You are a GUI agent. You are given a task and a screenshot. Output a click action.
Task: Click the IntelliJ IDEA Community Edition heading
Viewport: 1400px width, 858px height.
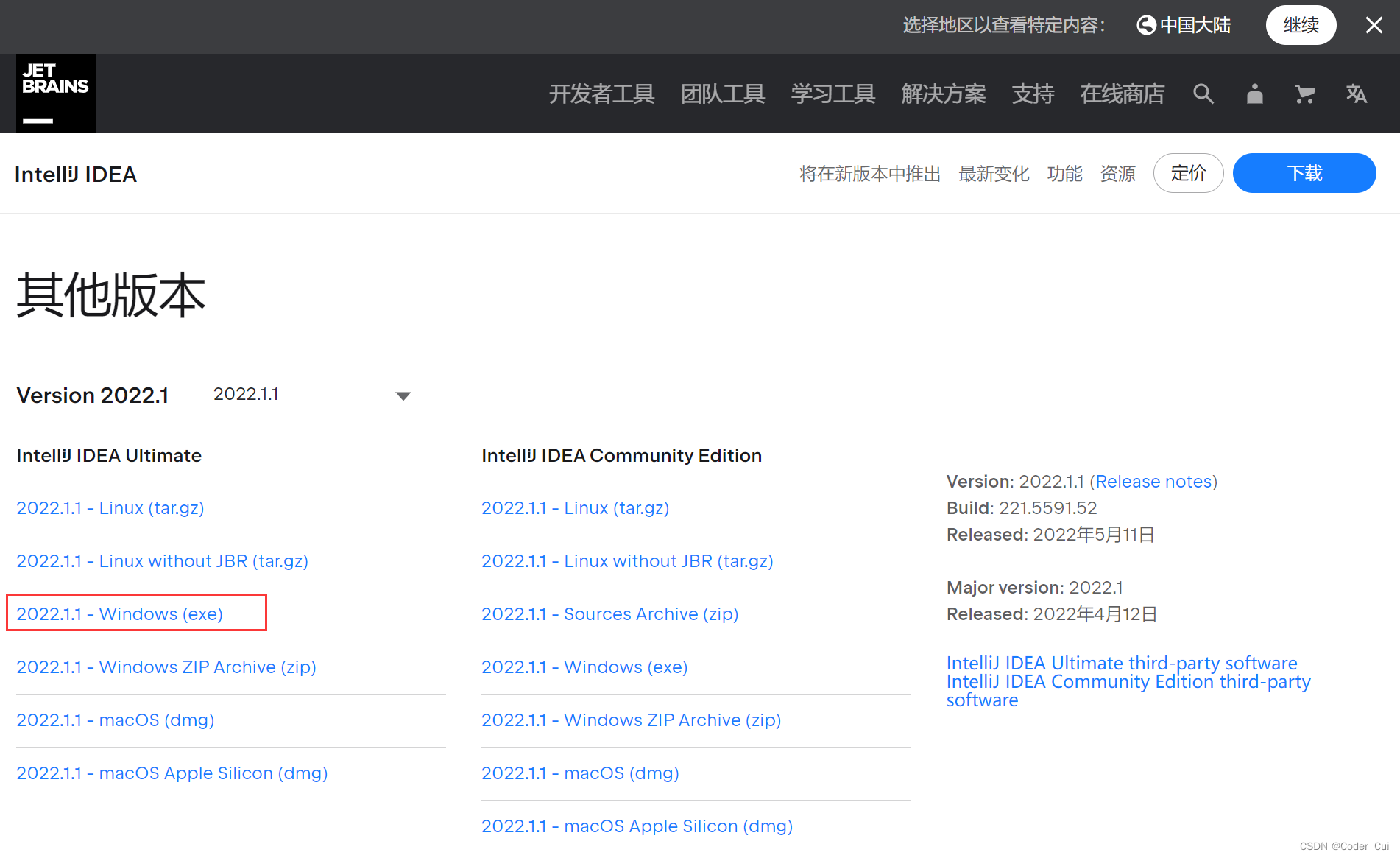point(621,455)
